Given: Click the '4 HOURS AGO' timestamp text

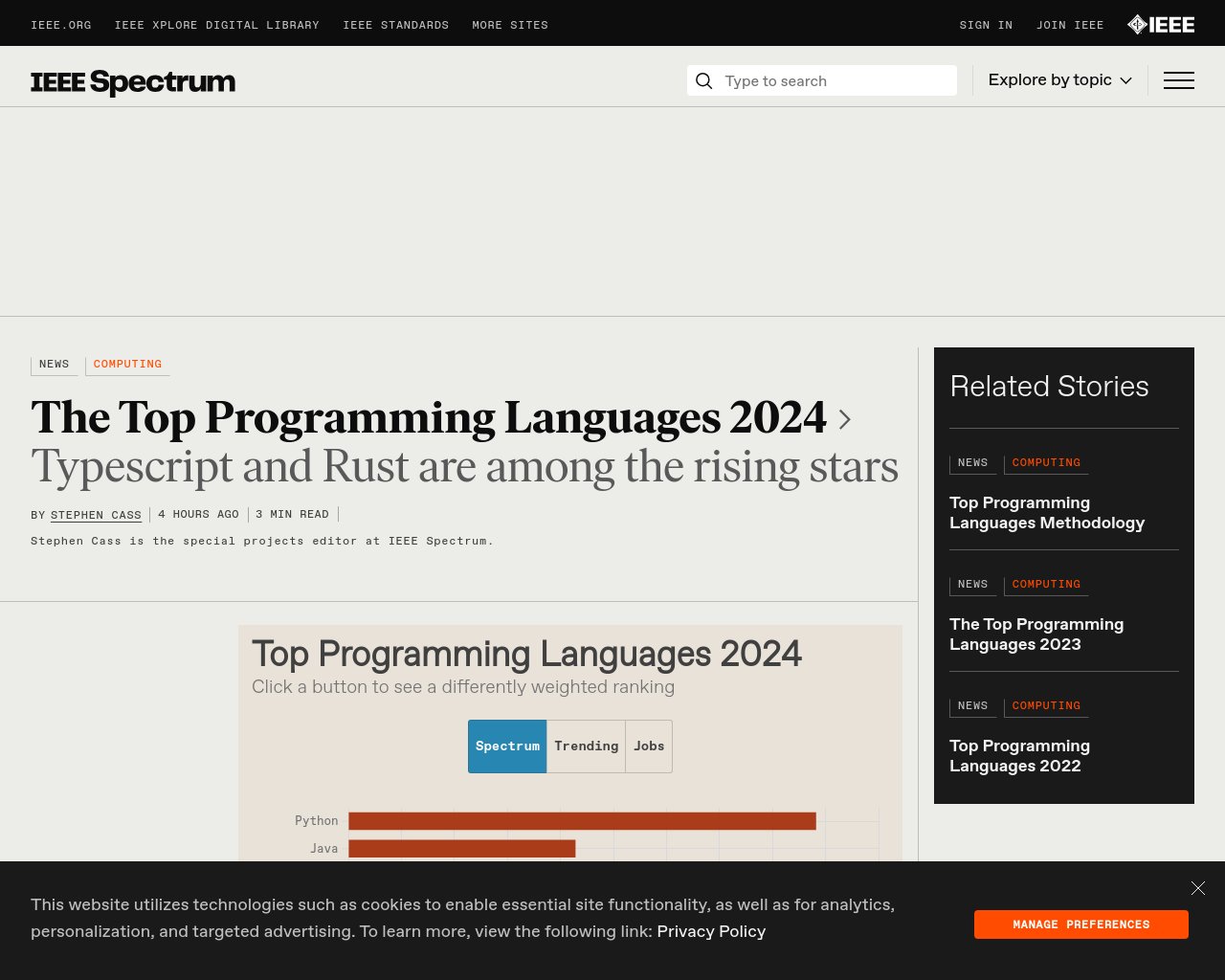Looking at the screenshot, I should [x=198, y=515].
